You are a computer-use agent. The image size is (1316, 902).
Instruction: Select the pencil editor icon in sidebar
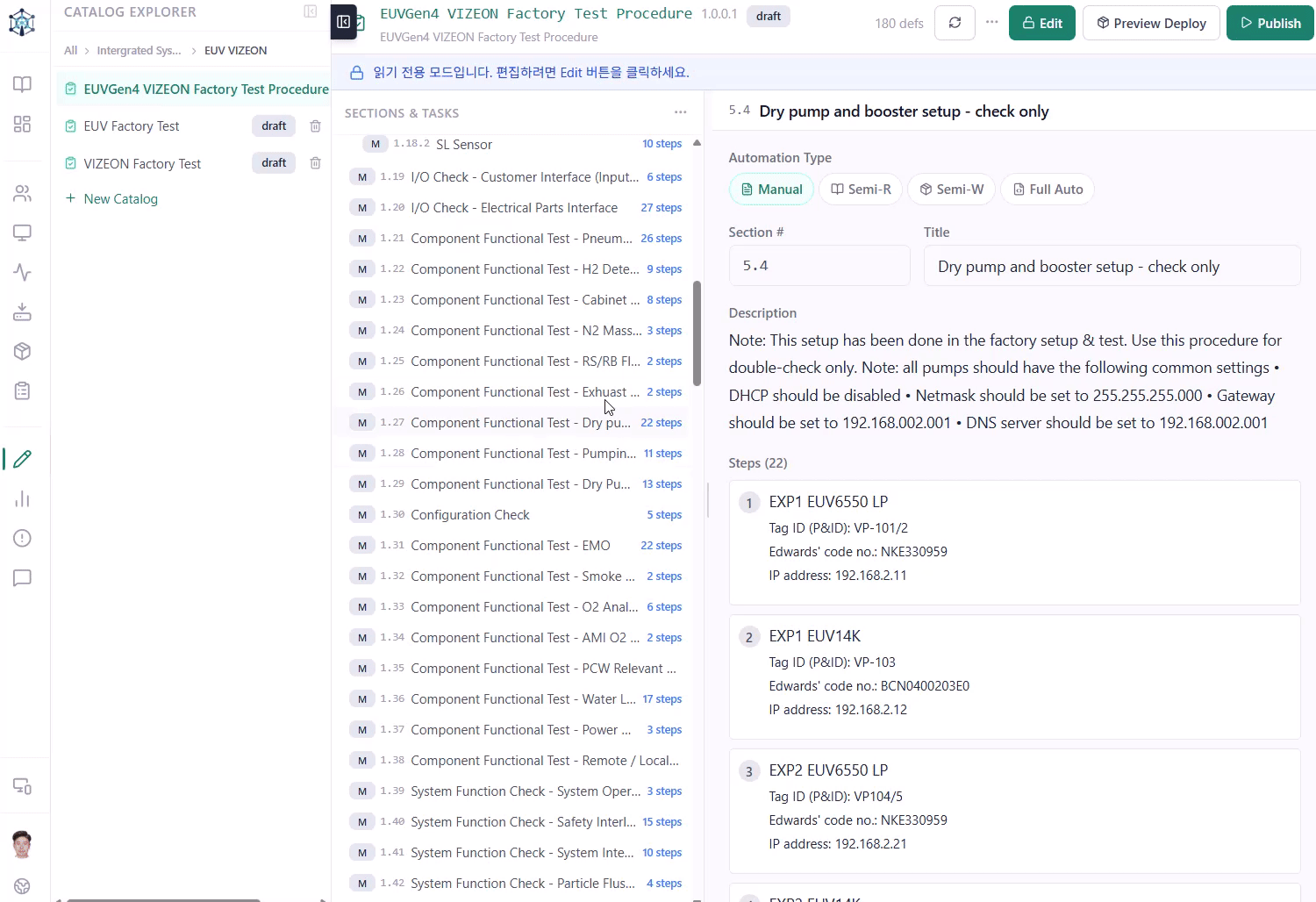(x=23, y=459)
